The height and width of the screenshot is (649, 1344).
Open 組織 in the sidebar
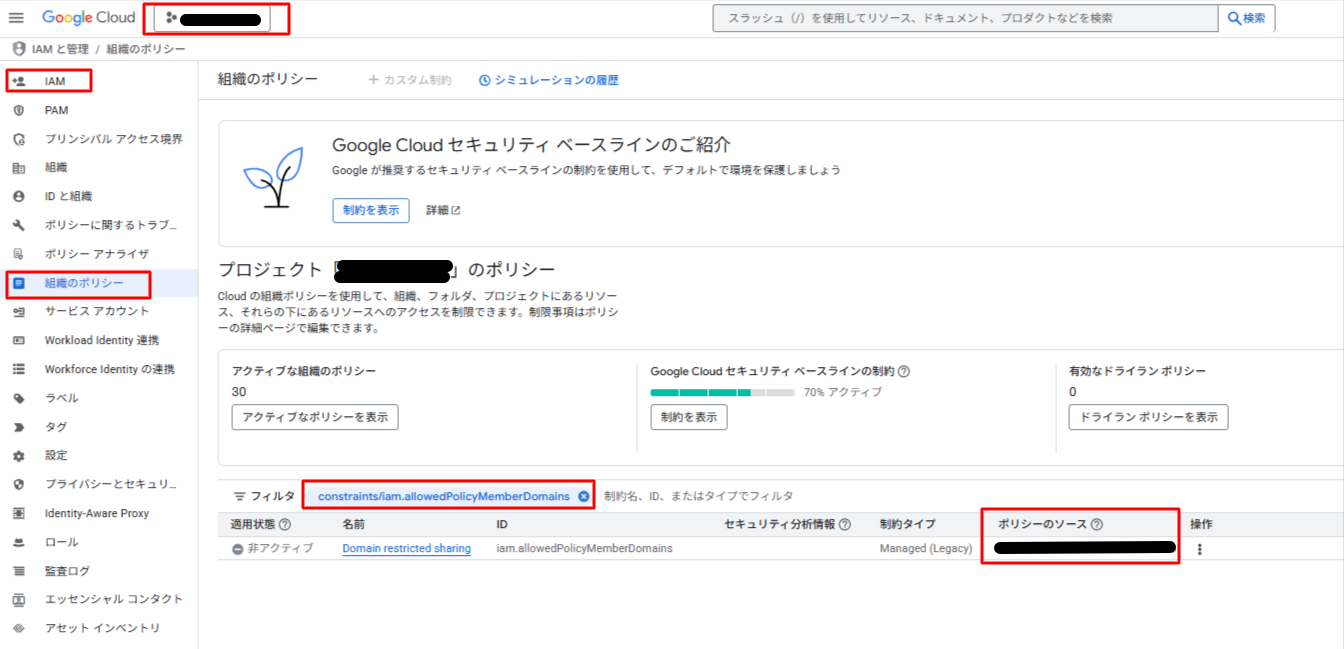click(x=56, y=167)
